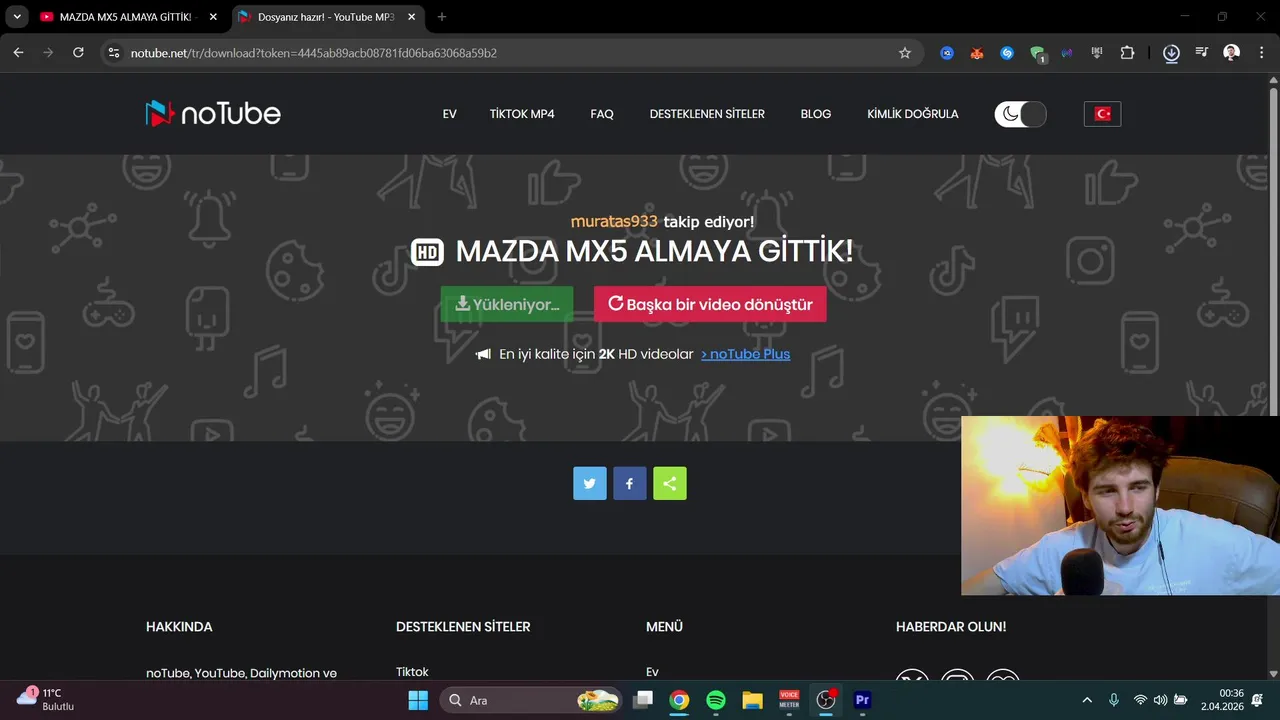Screen dimensions: 1280x720
Task: Open the Wi-Fi network tray icon
Action: (1140, 700)
